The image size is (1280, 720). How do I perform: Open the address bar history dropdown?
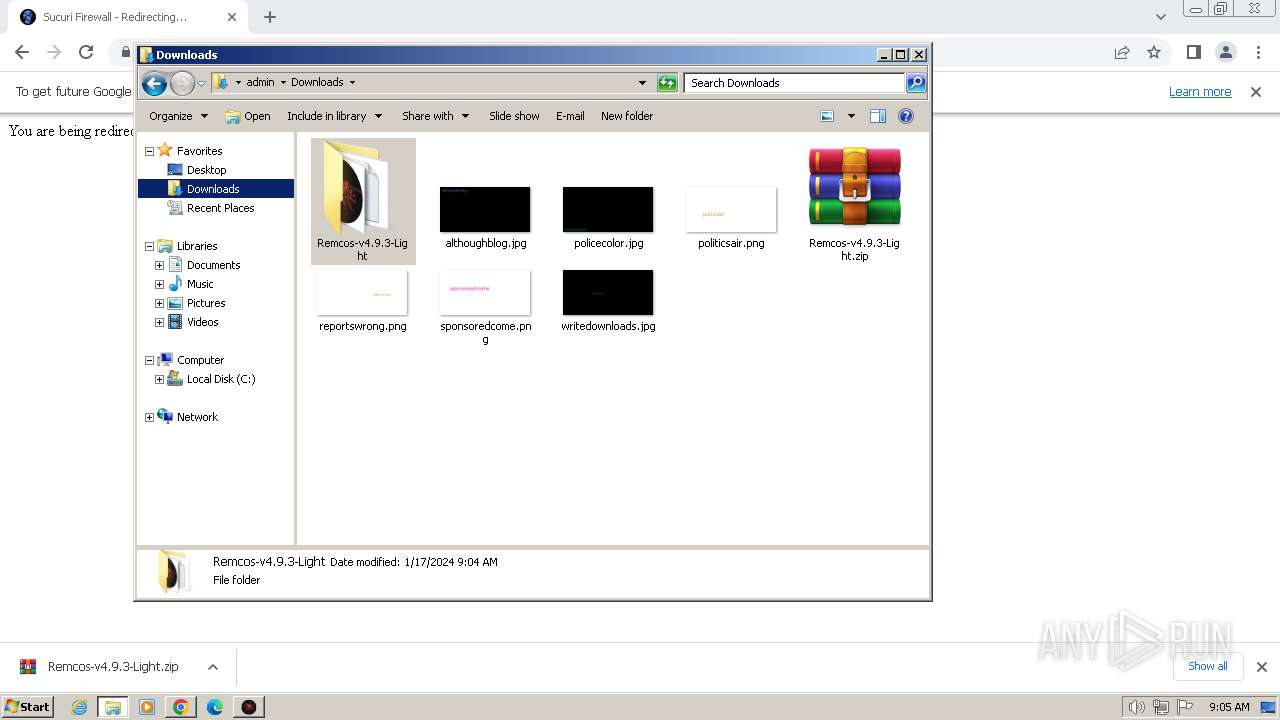pyautogui.click(x=642, y=83)
